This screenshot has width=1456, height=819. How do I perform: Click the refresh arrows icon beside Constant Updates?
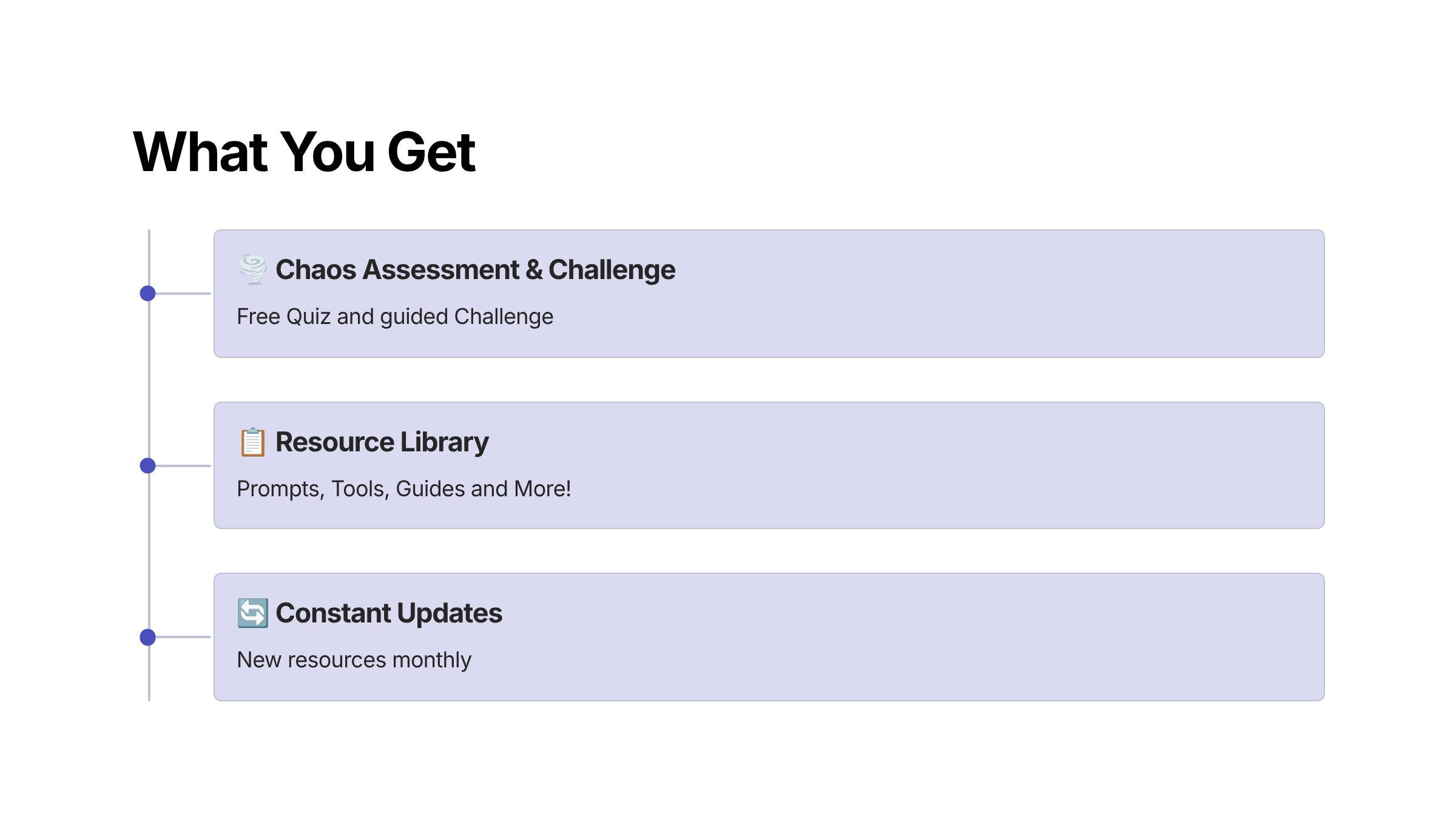[x=252, y=613]
